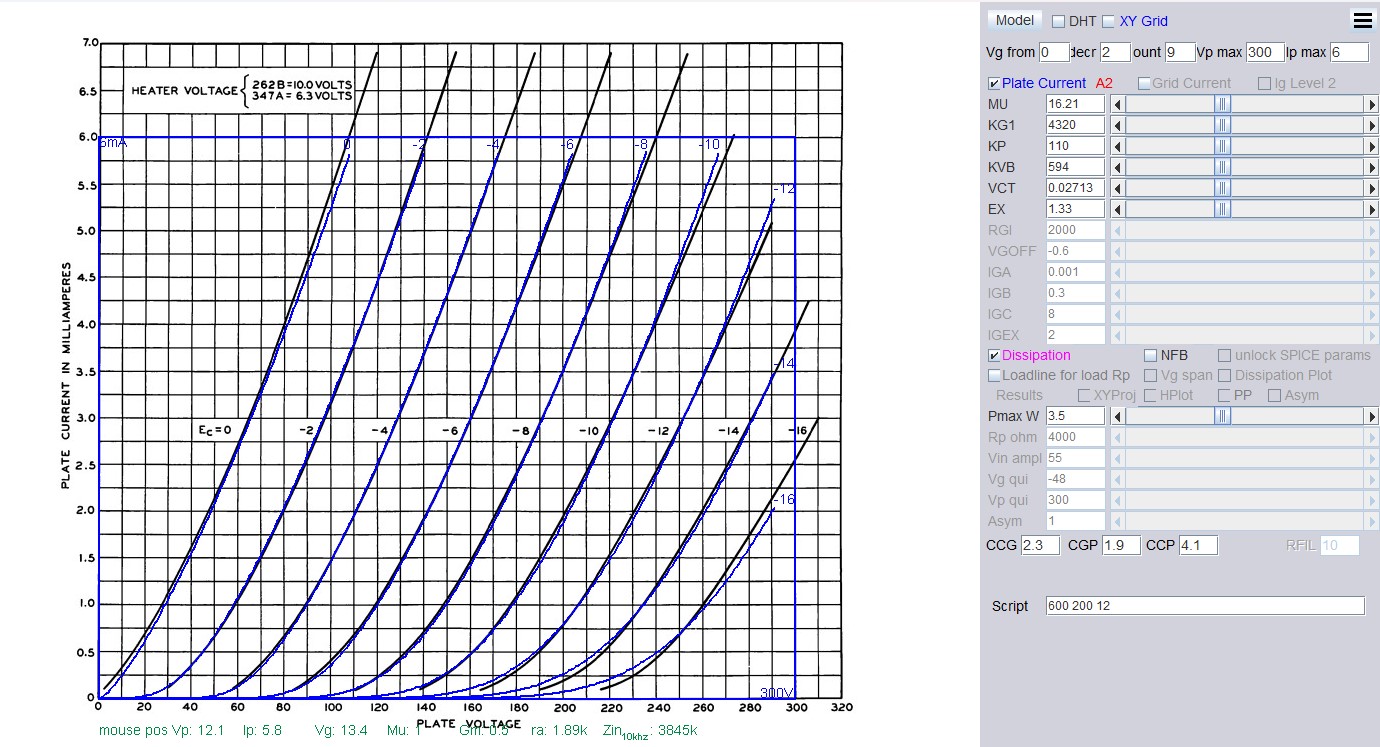Image resolution: width=1380 pixels, height=747 pixels.
Task: Decrease MU with left slider arrow
Action: [x=1118, y=104]
